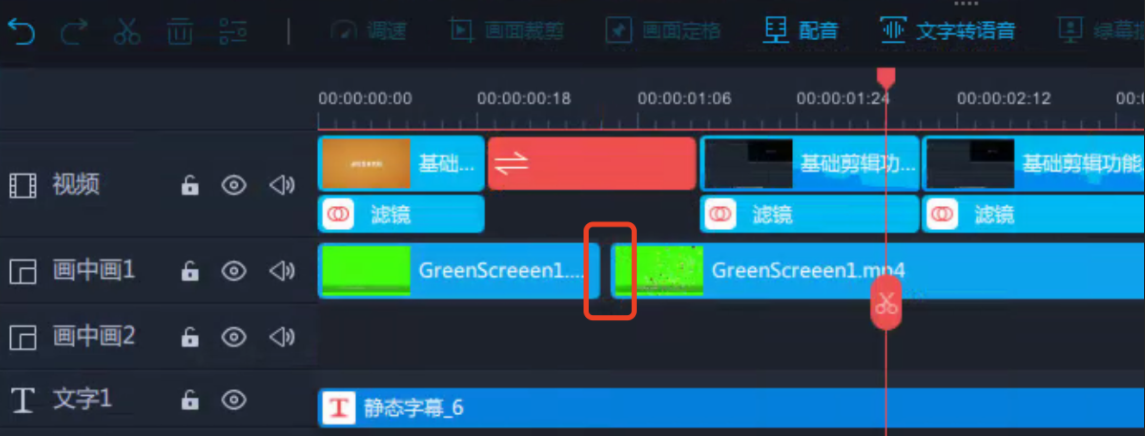Toggle lock on the 视频 track
1145x436 pixels.
pos(189,186)
